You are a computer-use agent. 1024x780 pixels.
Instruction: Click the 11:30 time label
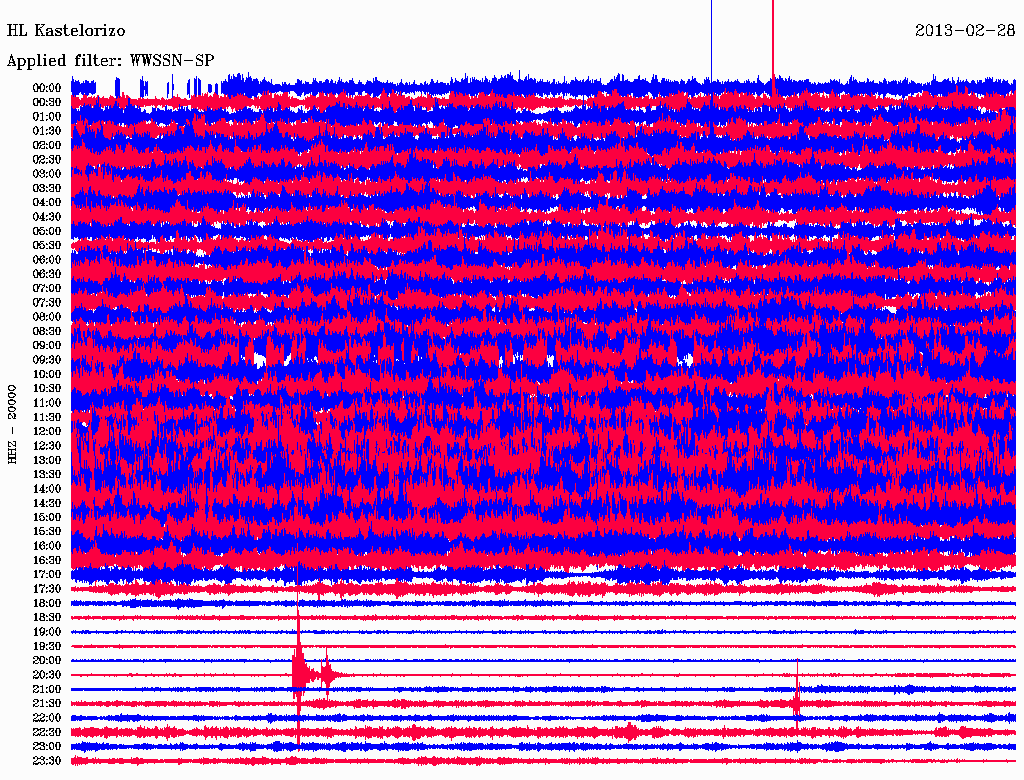tap(47, 417)
